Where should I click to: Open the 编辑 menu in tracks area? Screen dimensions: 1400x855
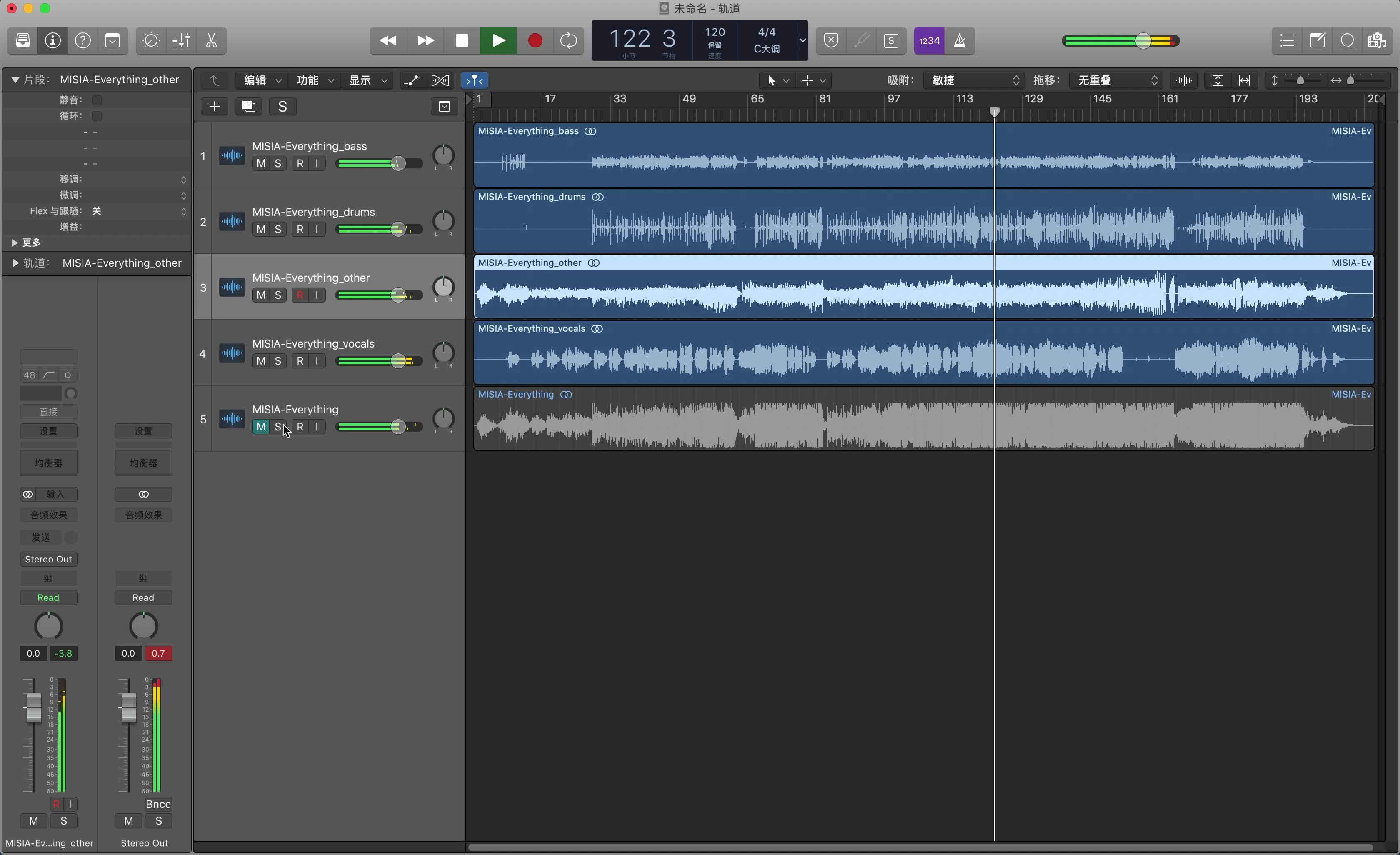pos(262,81)
